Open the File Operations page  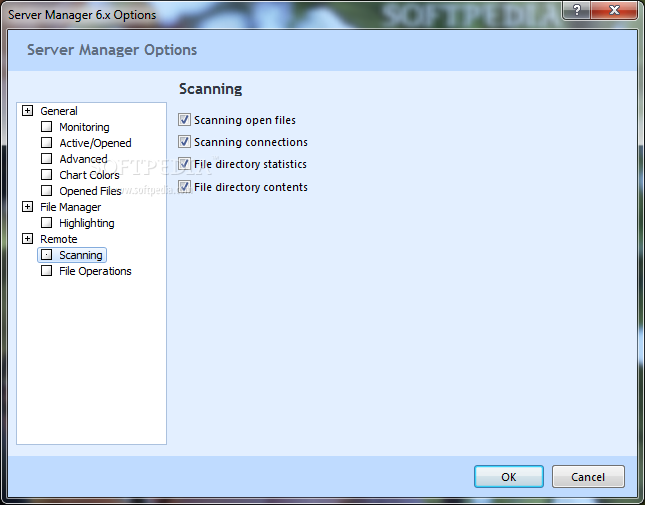pos(95,271)
